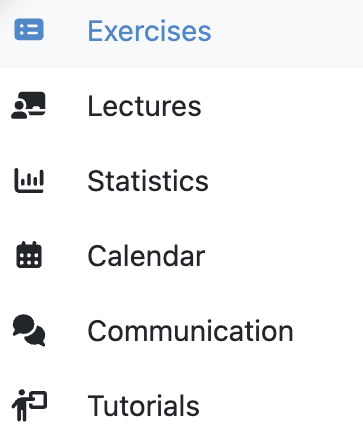Image resolution: width=363 pixels, height=445 pixels.
Task: Click gap between Exercises icon and label
Action: click(66, 30)
